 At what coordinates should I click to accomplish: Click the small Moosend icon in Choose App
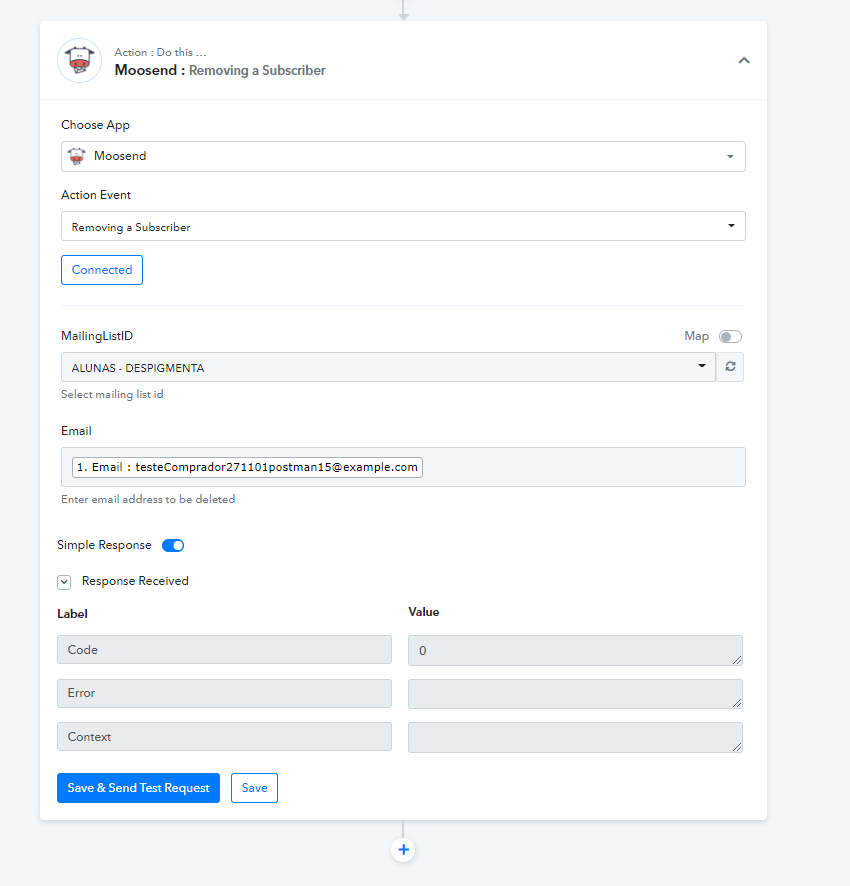coord(77,156)
